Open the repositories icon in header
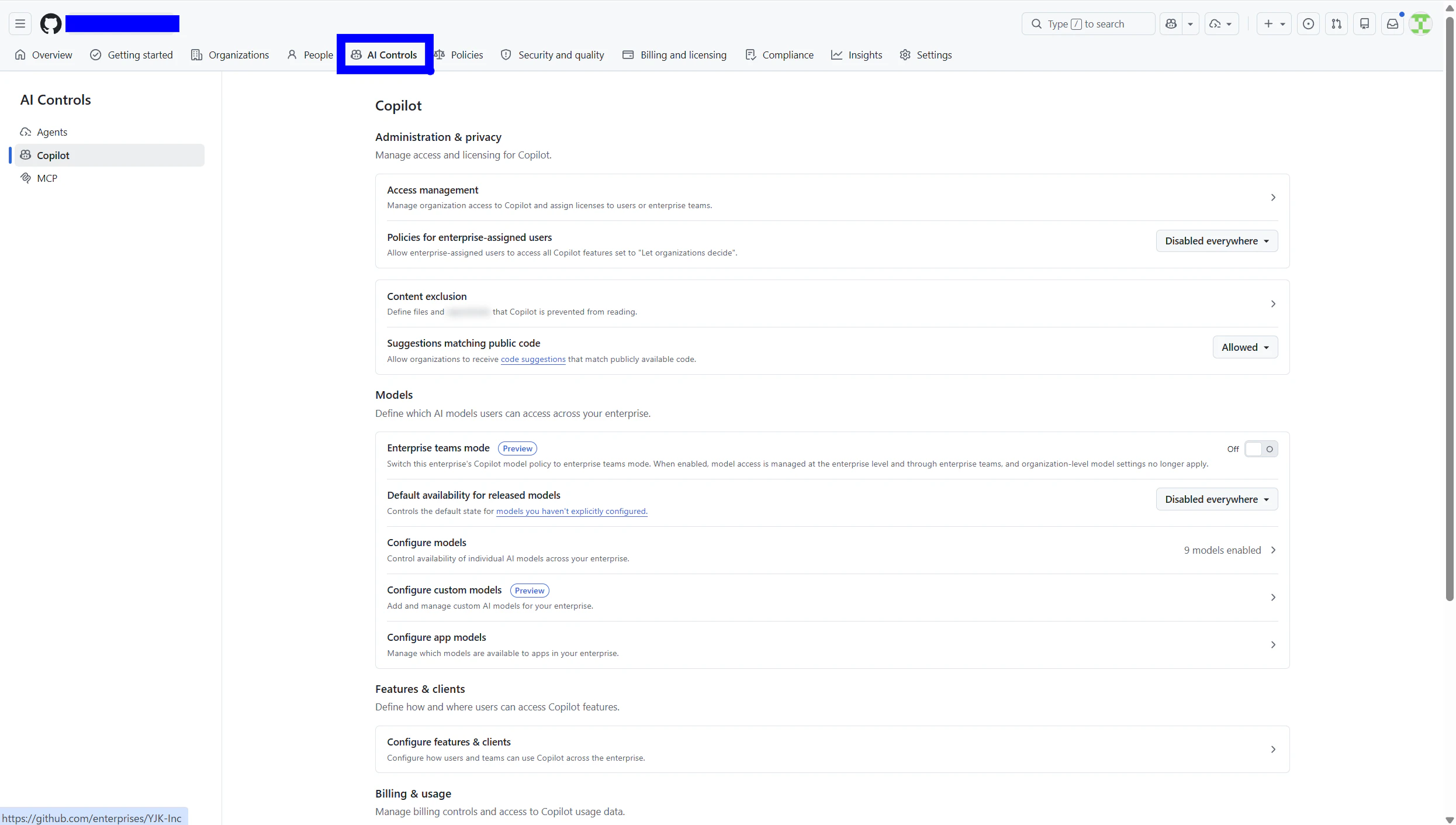1456x825 pixels. pos(1365,24)
